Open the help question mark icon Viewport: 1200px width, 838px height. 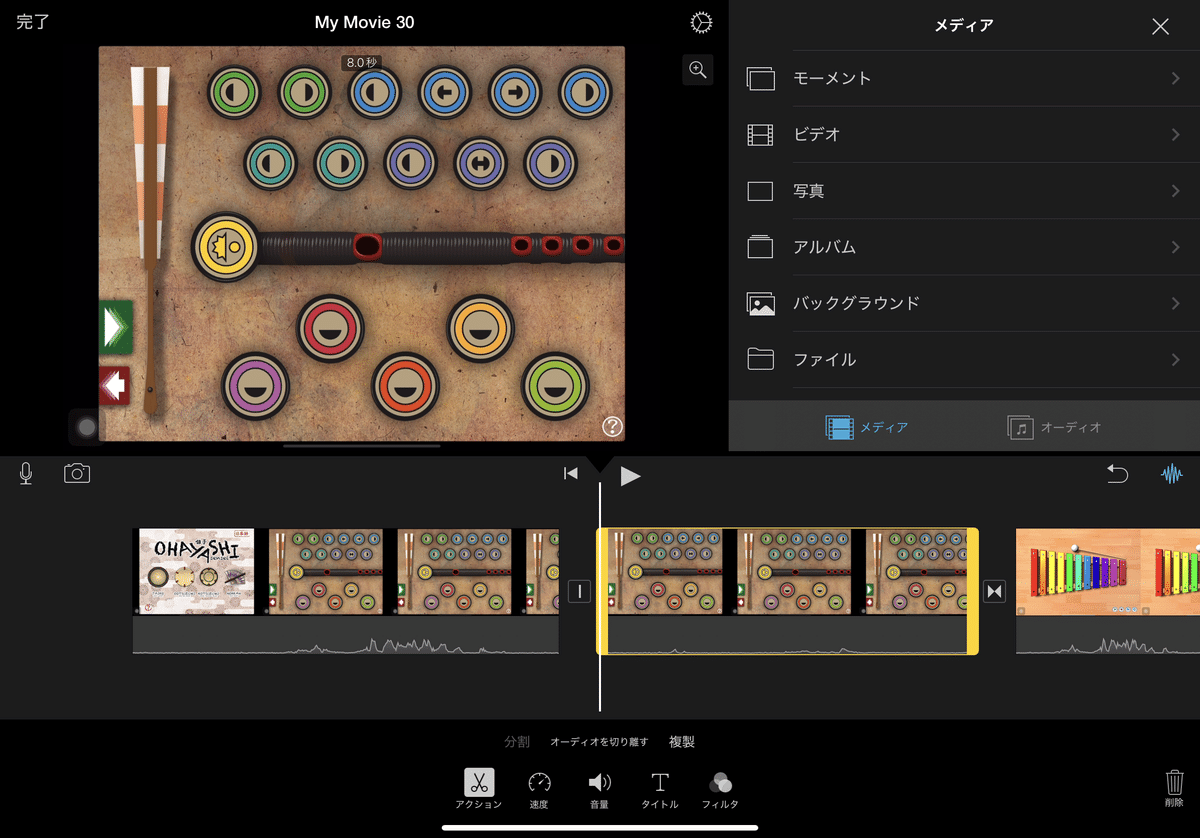pos(612,427)
